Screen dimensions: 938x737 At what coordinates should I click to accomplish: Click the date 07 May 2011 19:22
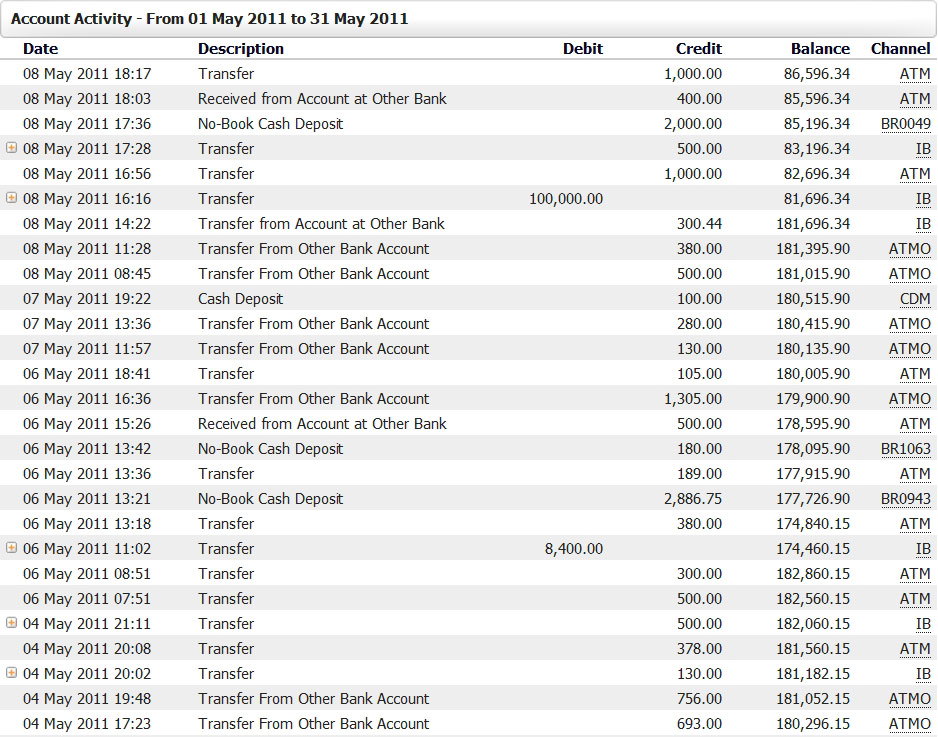point(87,299)
